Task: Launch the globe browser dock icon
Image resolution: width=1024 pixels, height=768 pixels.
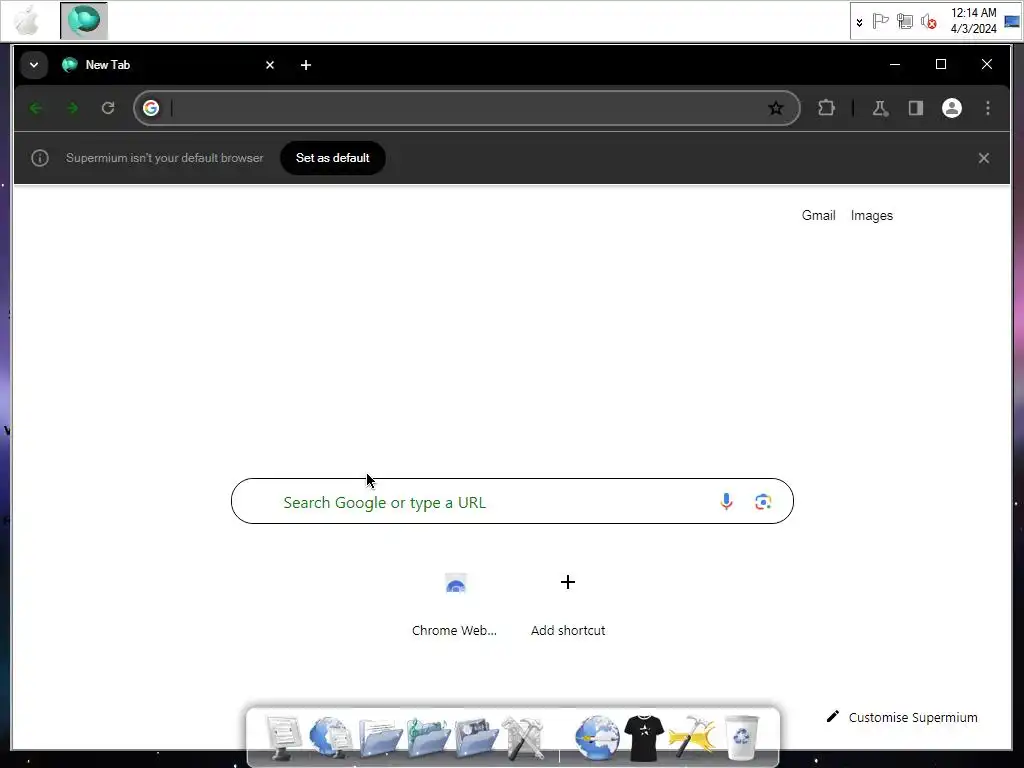Action: 597,738
